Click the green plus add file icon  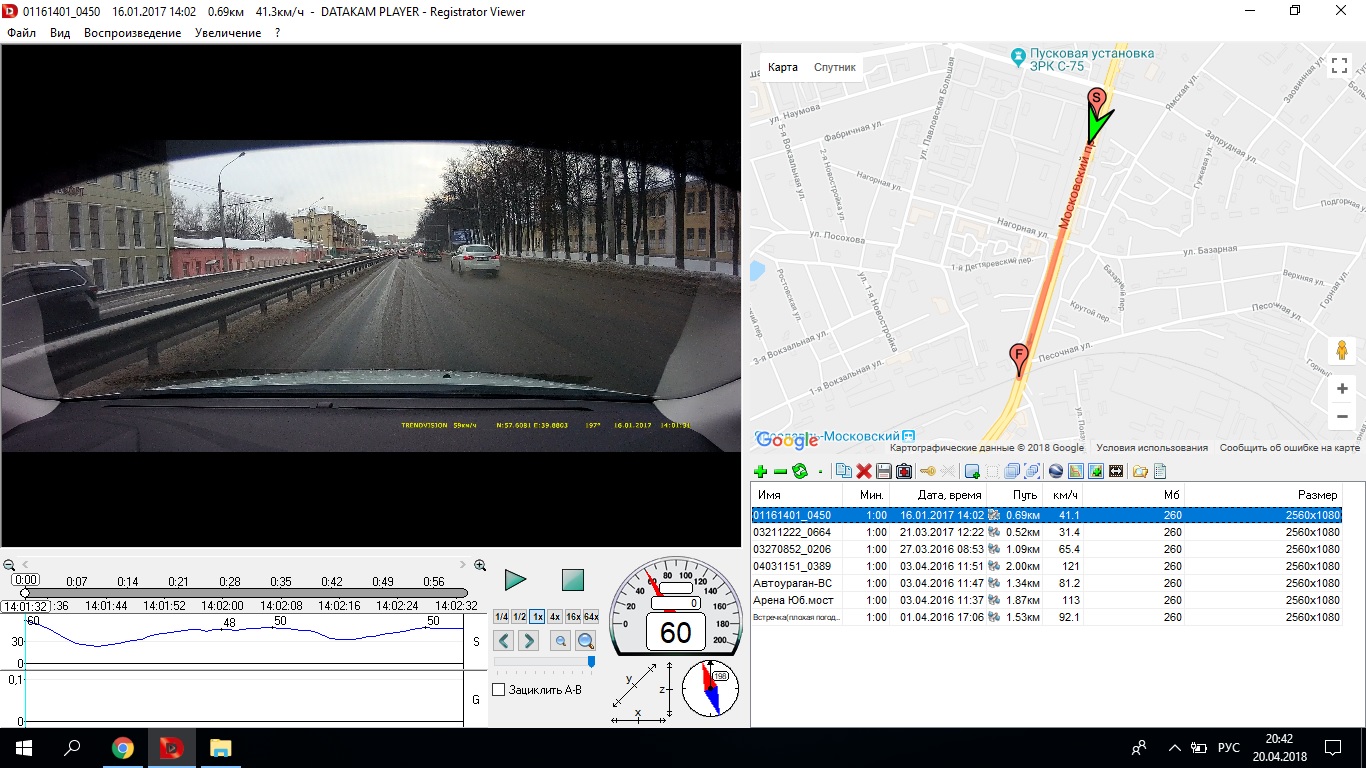(760, 471)
